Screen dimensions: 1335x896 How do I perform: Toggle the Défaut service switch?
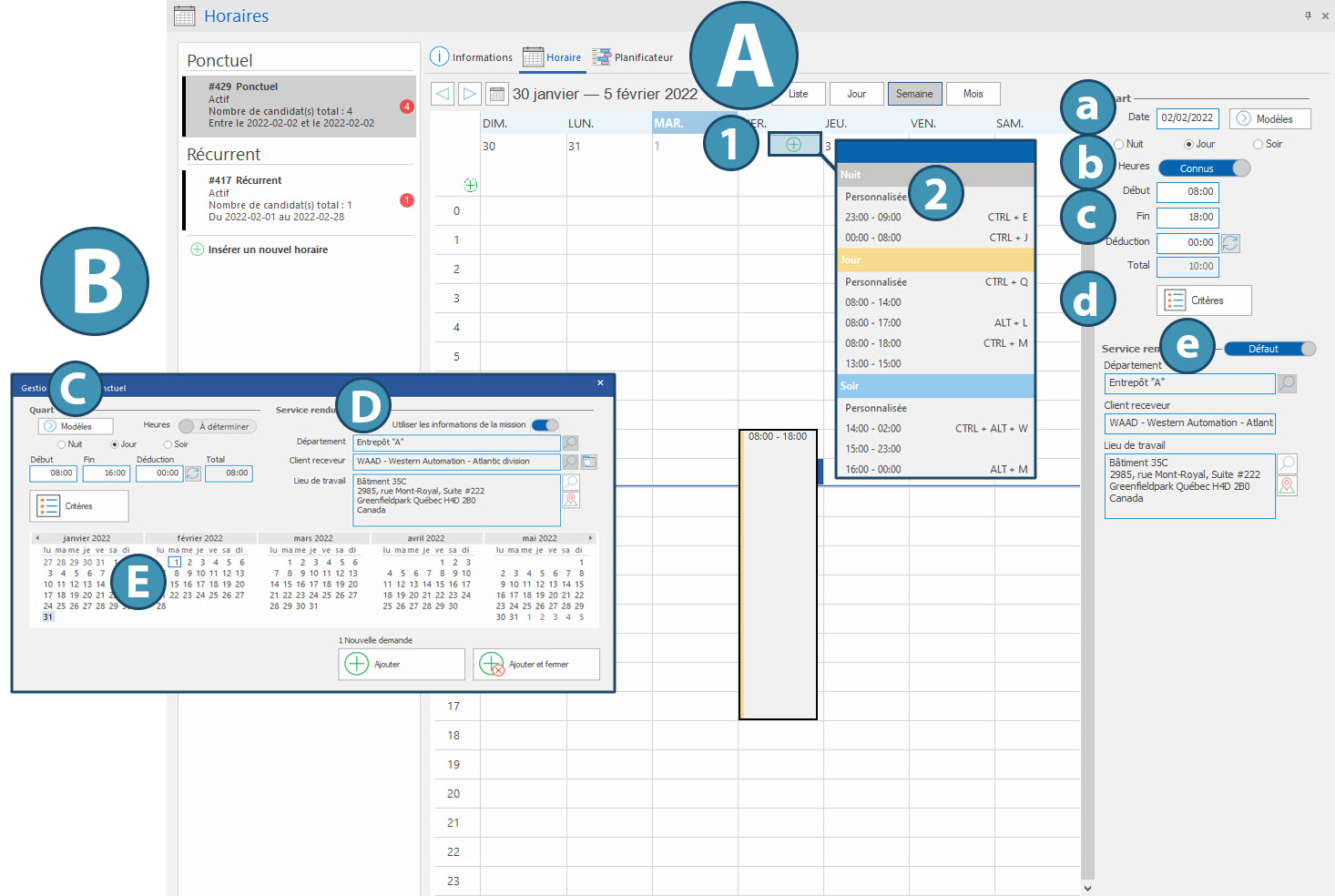pos(1269,349)
